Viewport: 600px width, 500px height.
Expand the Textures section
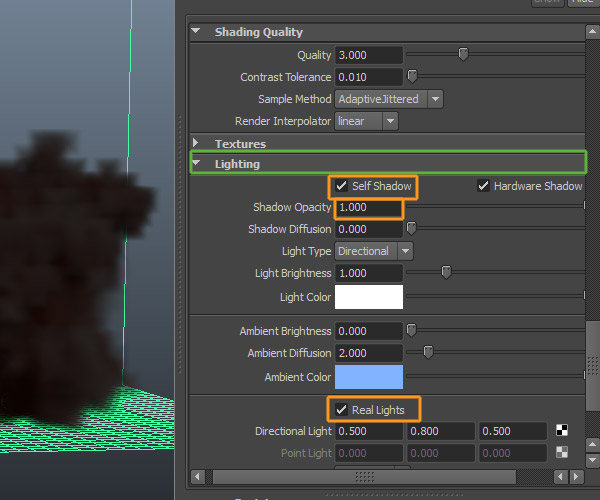(196, 143)
